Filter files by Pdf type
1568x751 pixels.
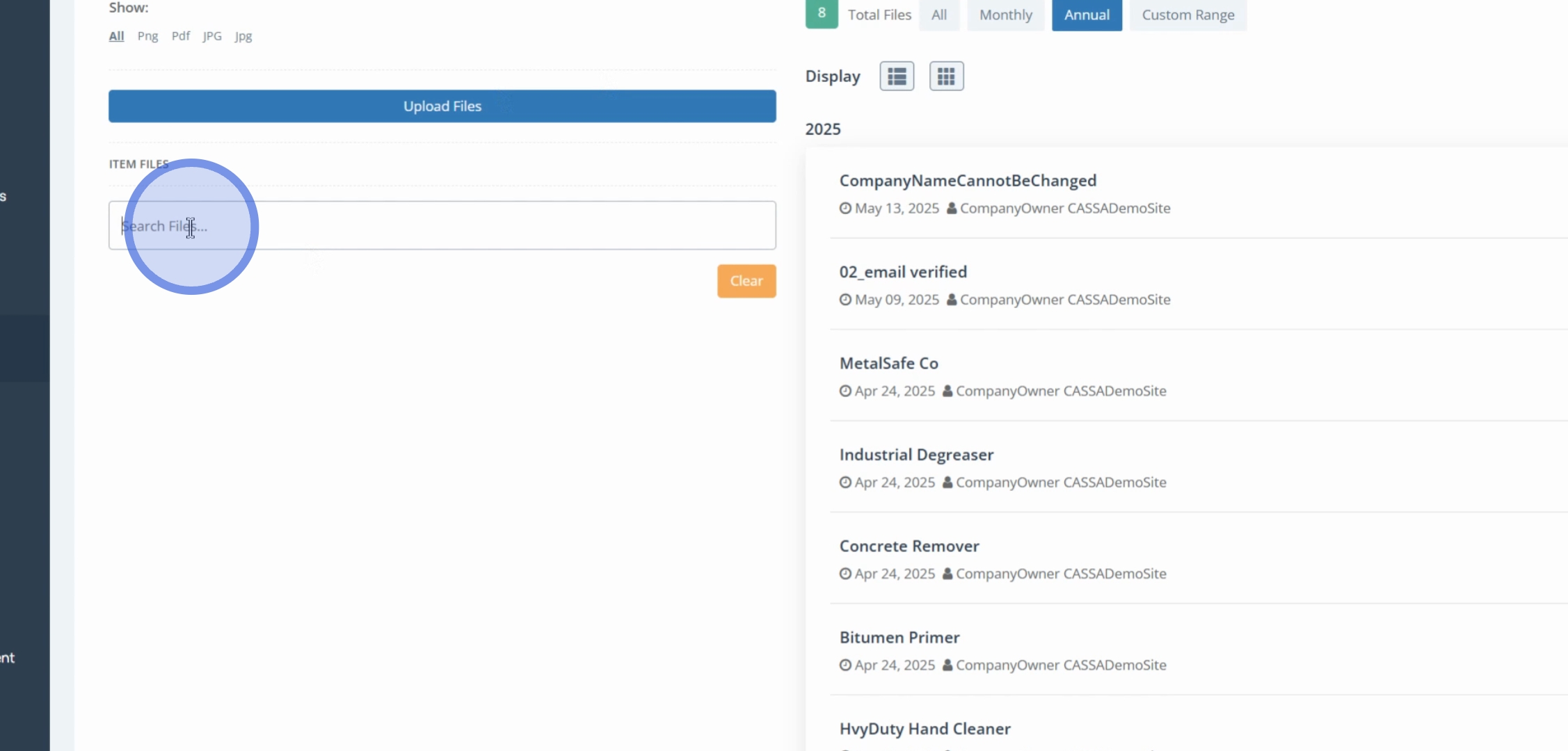pos(181,36)
